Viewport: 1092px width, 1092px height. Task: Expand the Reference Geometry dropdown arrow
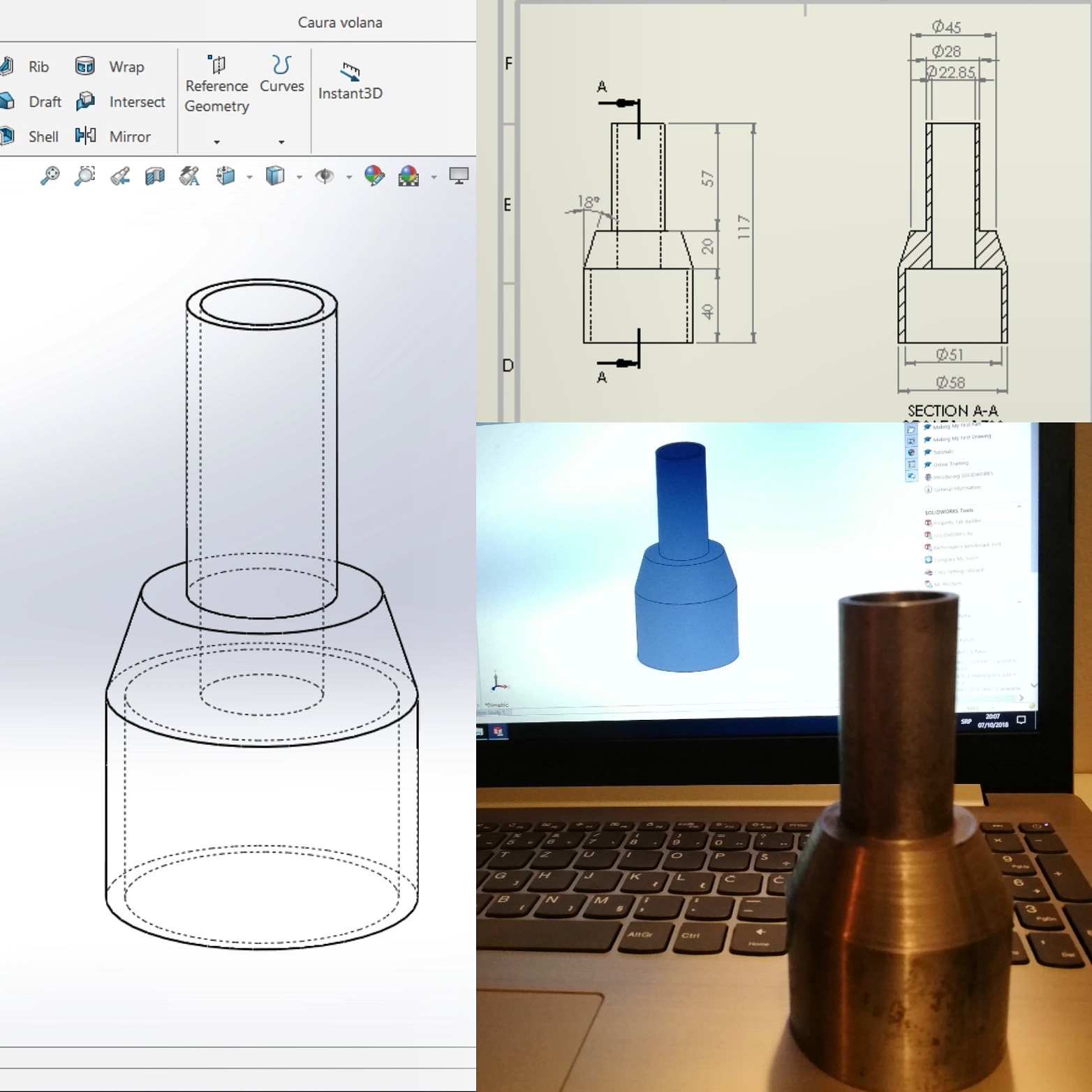[216, 142]
